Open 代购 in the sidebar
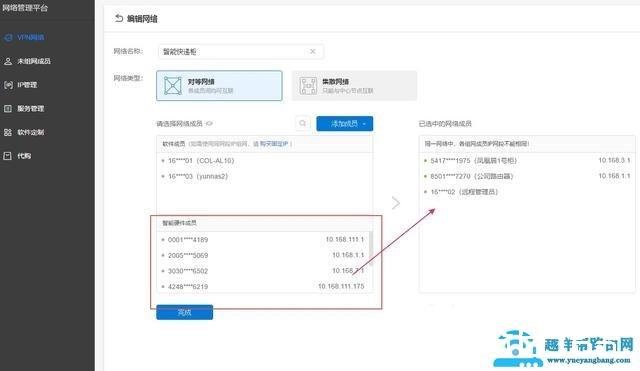640x371 pixels. (x=17, y=156)
